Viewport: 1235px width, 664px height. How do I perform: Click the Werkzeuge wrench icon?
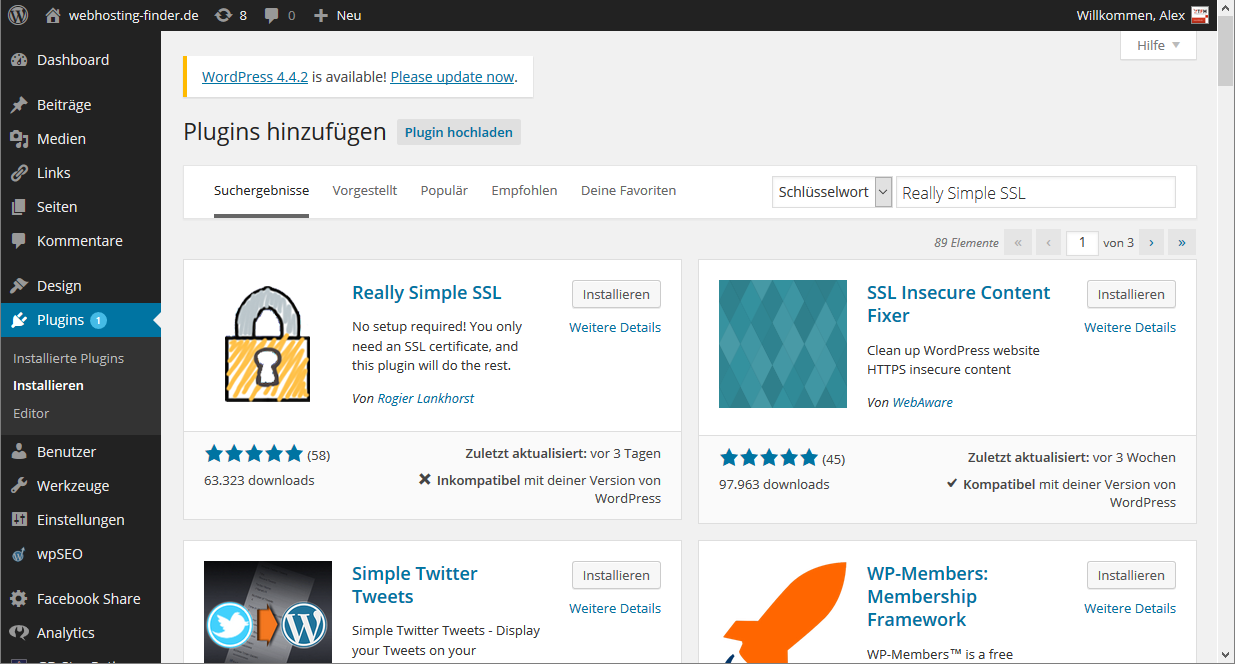(19, 486)
